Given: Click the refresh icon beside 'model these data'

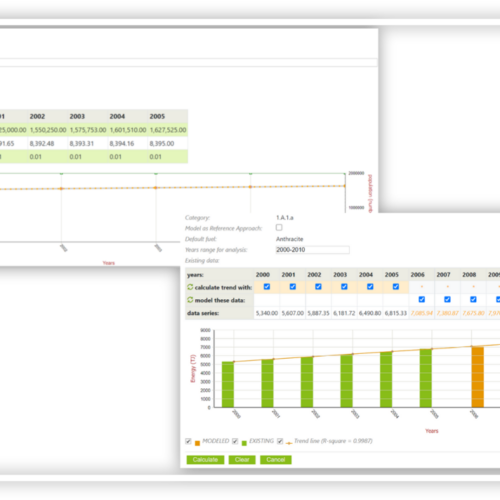Looking at the screenshot, I should (x=190, y=300).
